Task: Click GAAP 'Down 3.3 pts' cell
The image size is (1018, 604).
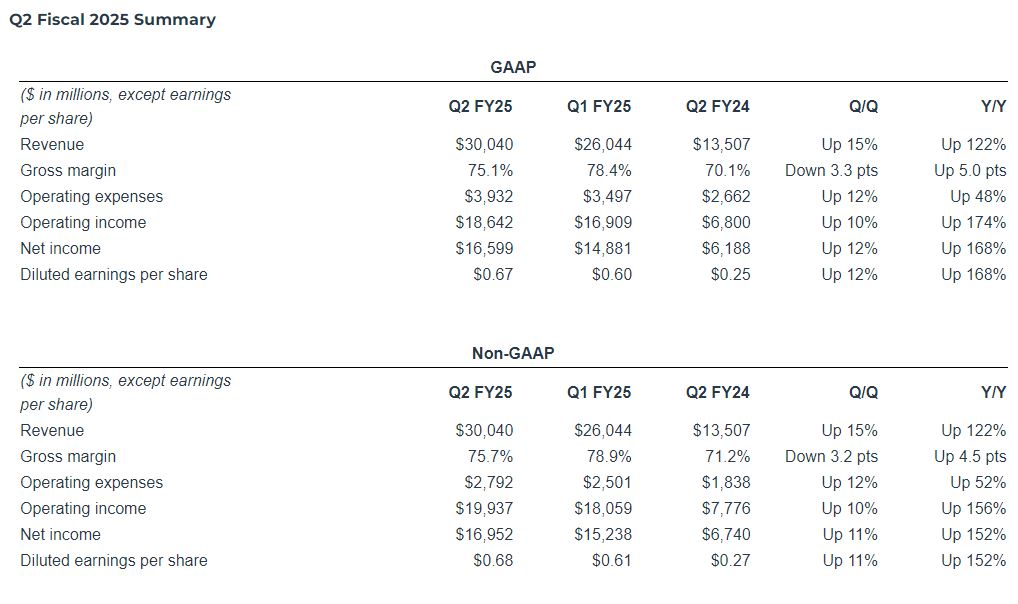Action: [x=831, y=170]
